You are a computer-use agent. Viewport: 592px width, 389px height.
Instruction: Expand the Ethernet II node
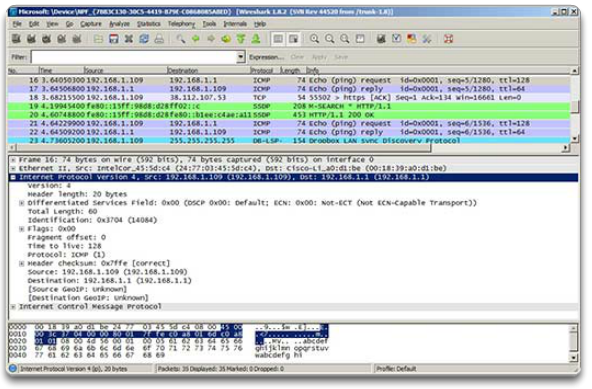13,168
